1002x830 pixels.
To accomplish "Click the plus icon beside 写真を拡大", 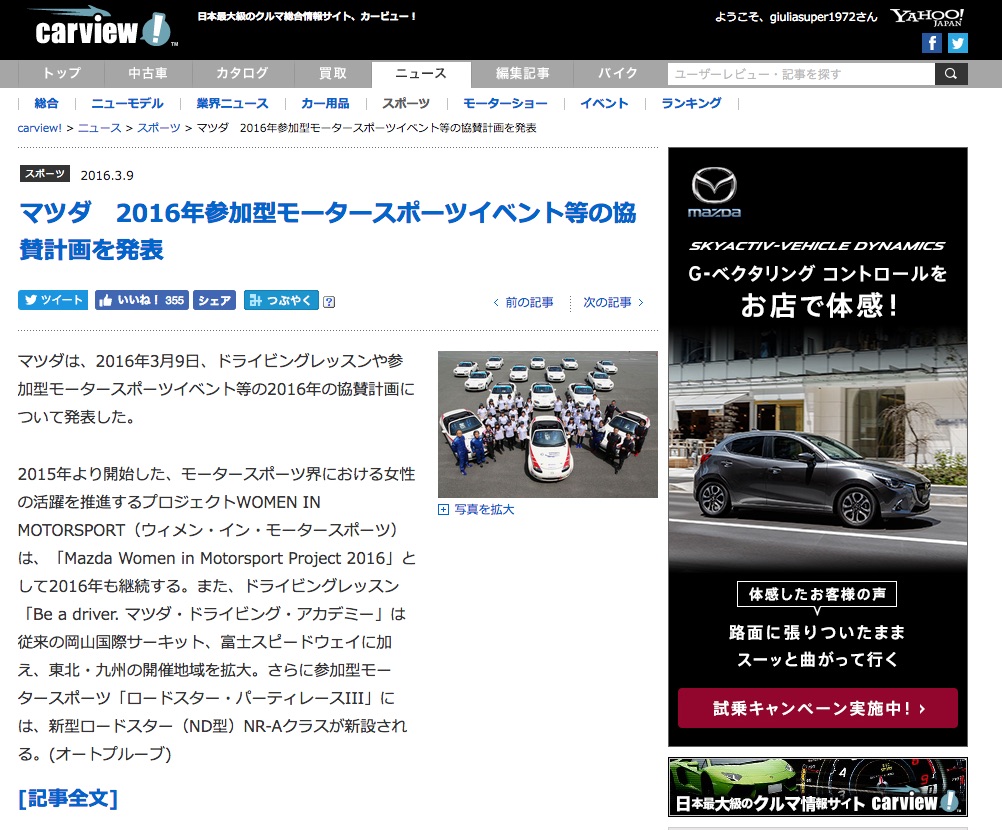I will coord(443,509).
